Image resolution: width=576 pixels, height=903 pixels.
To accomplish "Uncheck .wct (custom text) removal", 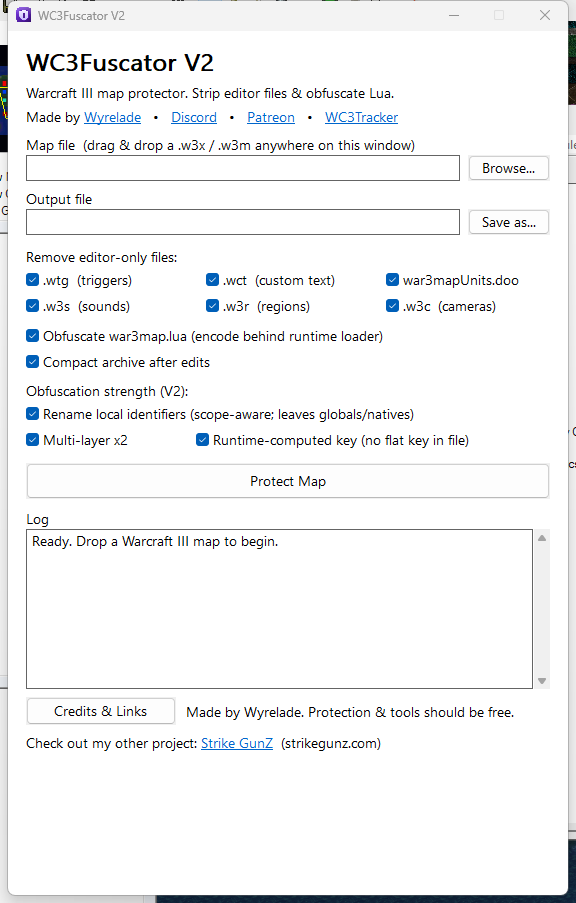I will (x=213, y=280).
